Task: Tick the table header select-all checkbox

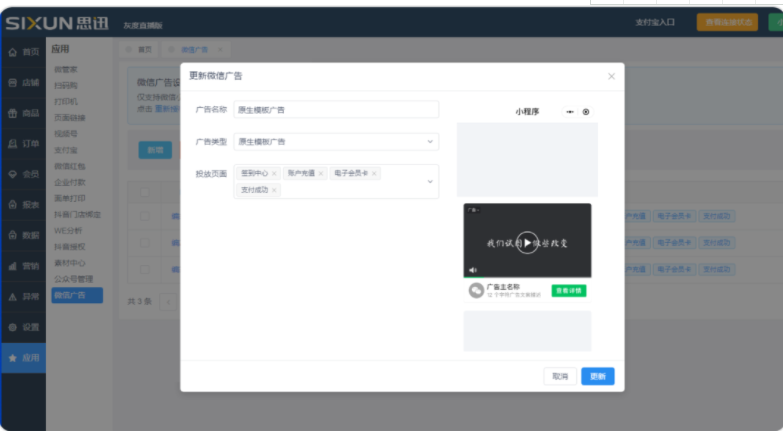Action: pos(145,192)
